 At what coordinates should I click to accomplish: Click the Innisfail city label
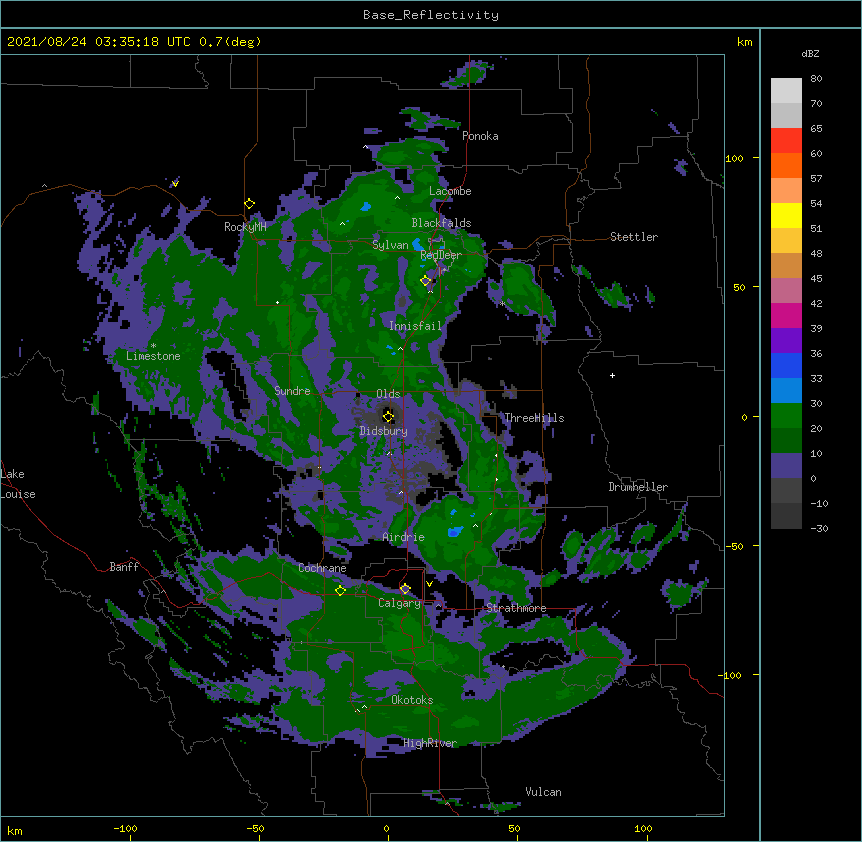(x=415, y=326)
